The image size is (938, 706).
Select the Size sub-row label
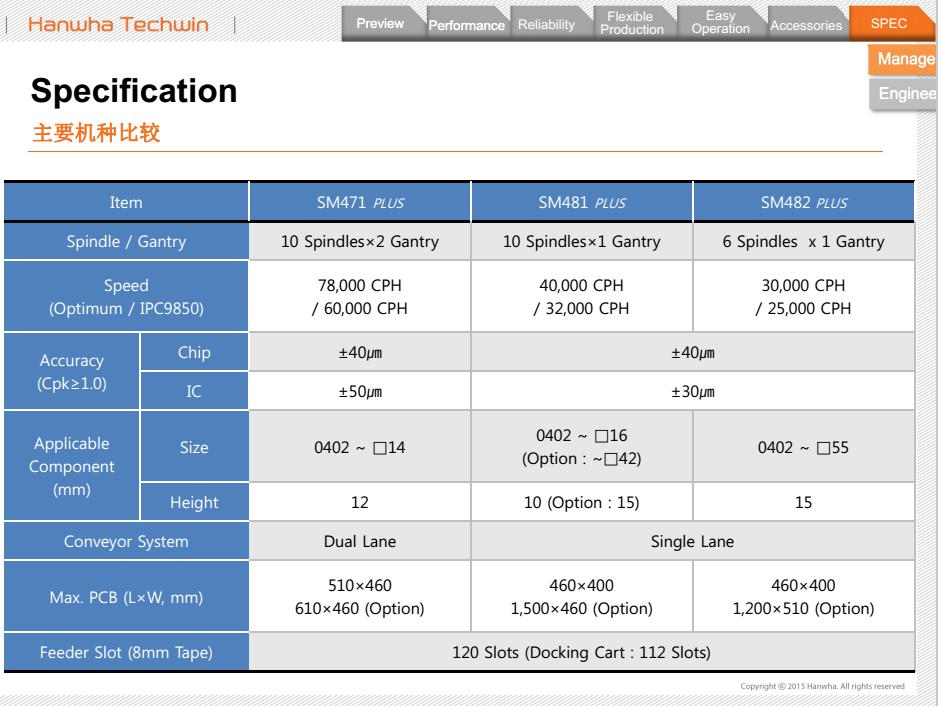tap(194, 447)
